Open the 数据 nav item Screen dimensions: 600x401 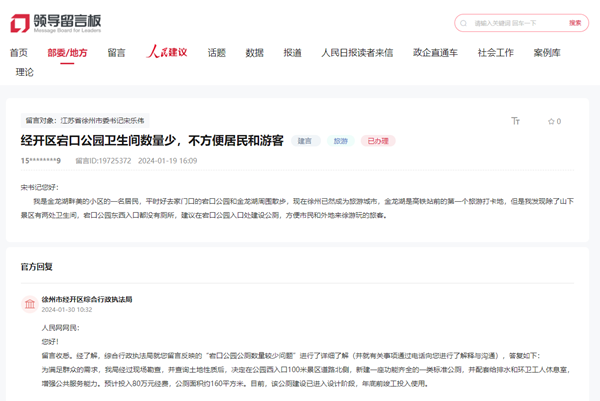[x=254, y=53]
